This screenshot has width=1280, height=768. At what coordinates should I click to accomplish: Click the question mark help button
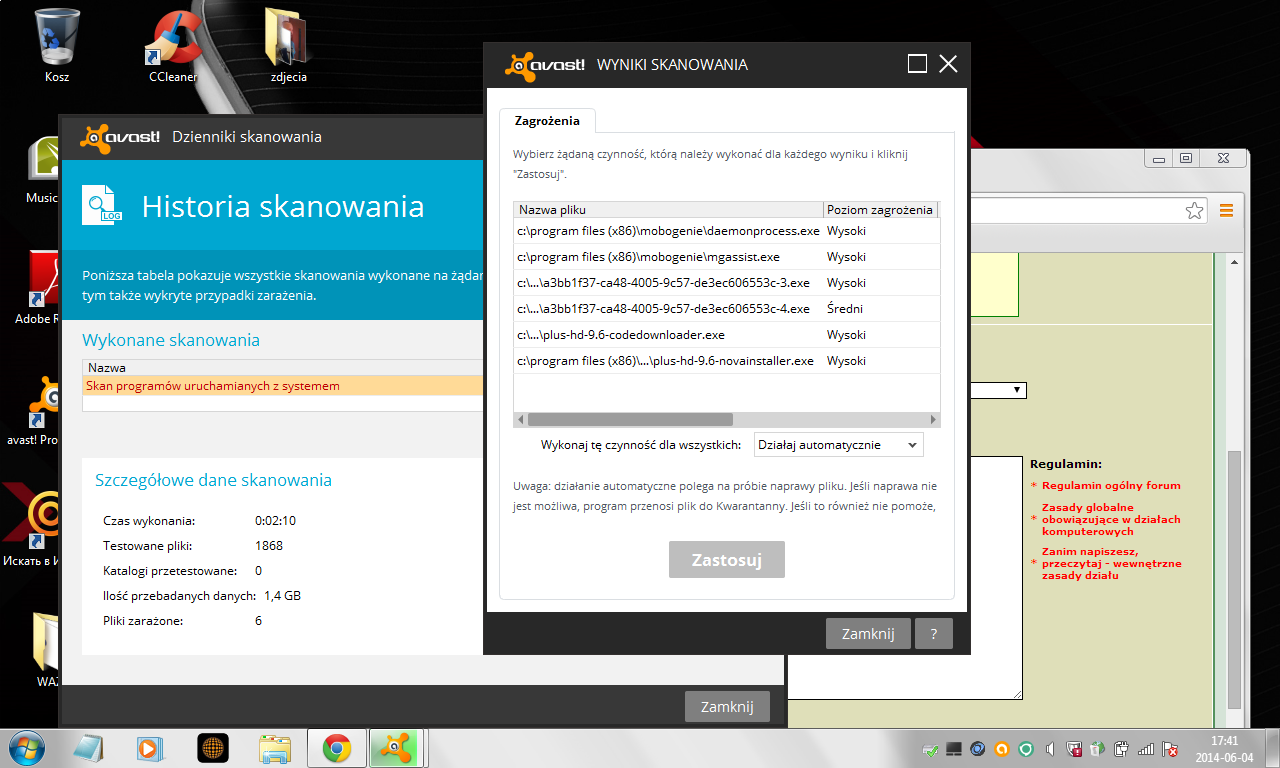934,634
